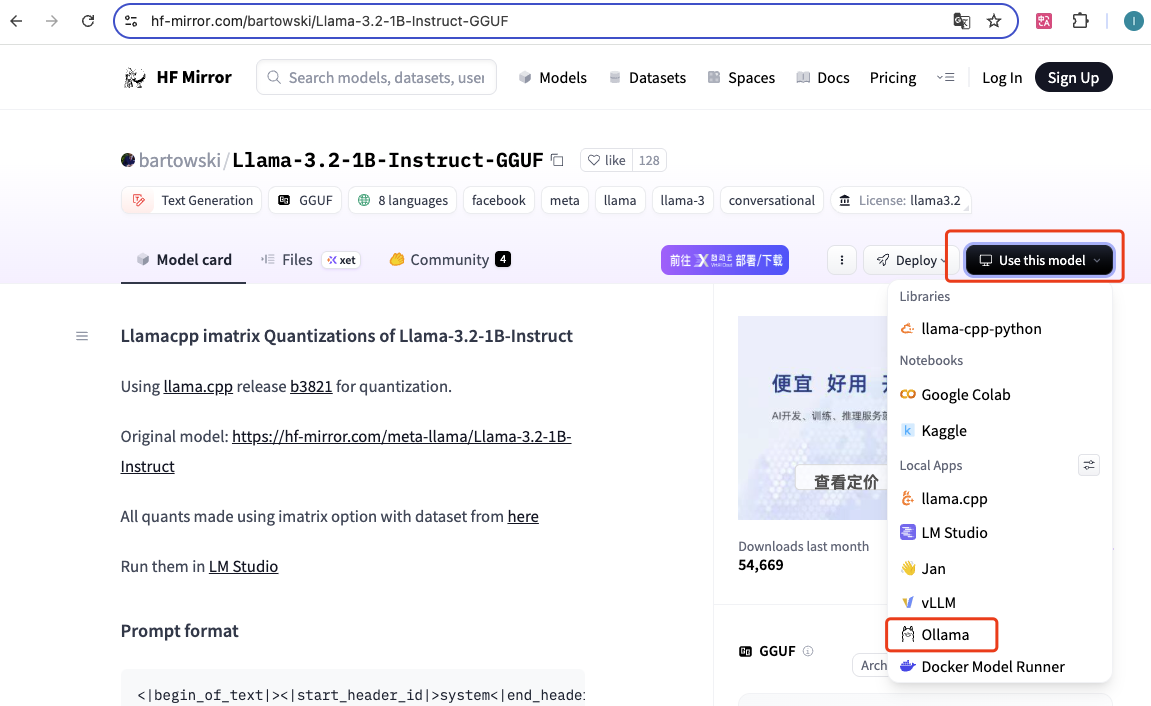Open bartowski profile link
1151x706 pixels.
coord(180,160)
